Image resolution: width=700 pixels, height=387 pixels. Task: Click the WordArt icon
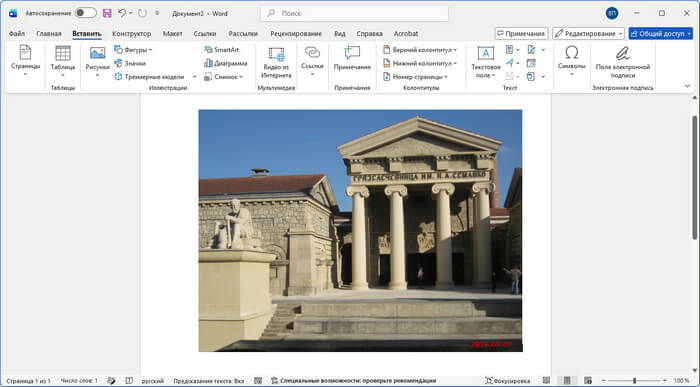coord(510,63)
